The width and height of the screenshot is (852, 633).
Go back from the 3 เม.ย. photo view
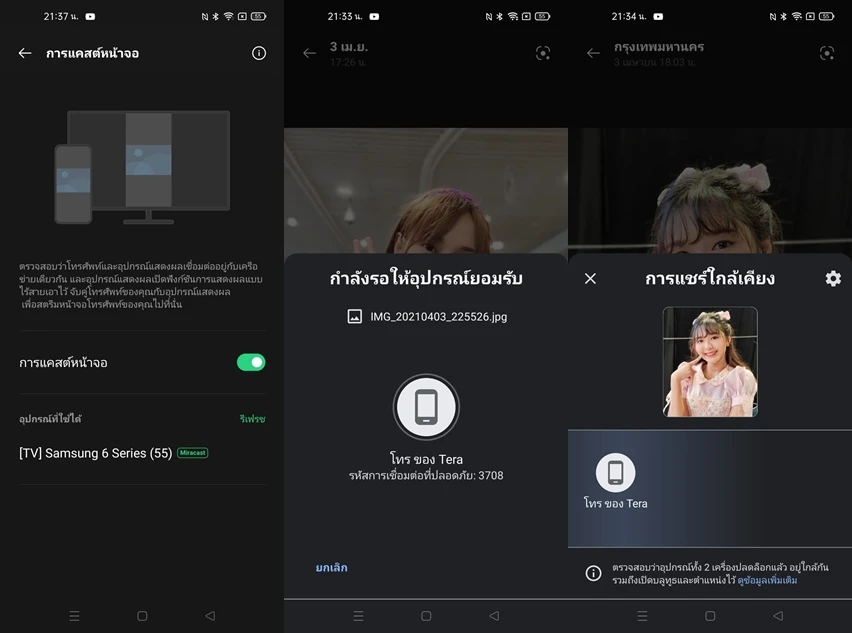(309, 53)
